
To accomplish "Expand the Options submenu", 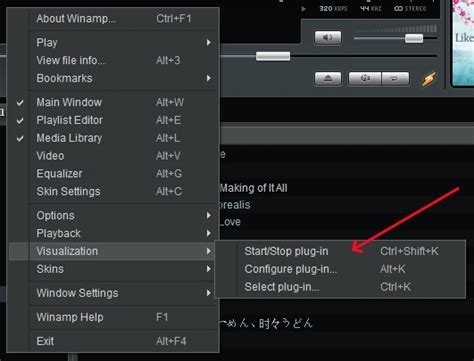I will click(114, 215).
